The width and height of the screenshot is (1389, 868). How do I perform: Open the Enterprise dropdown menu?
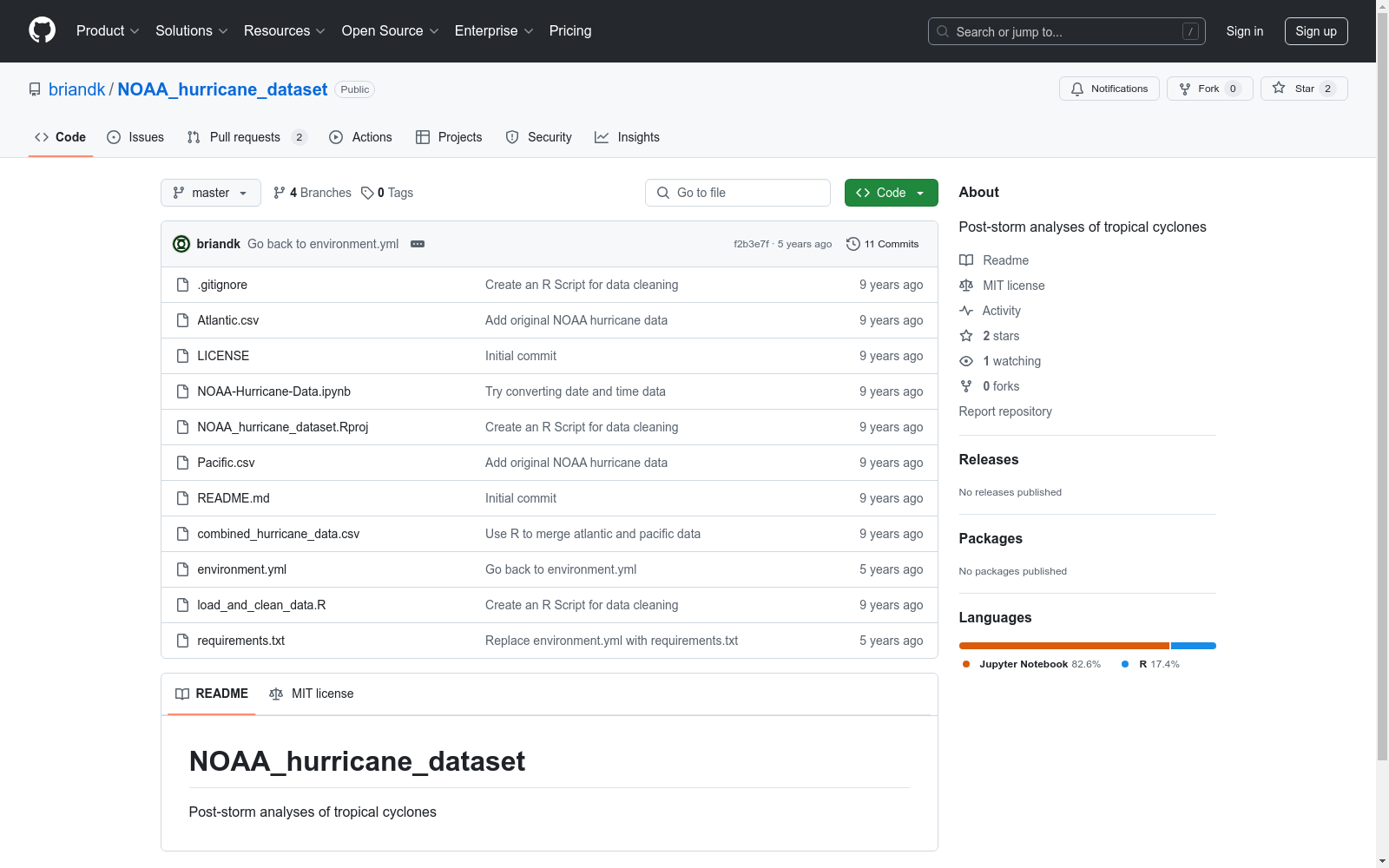pyautogui.click(x=494, y=31)
